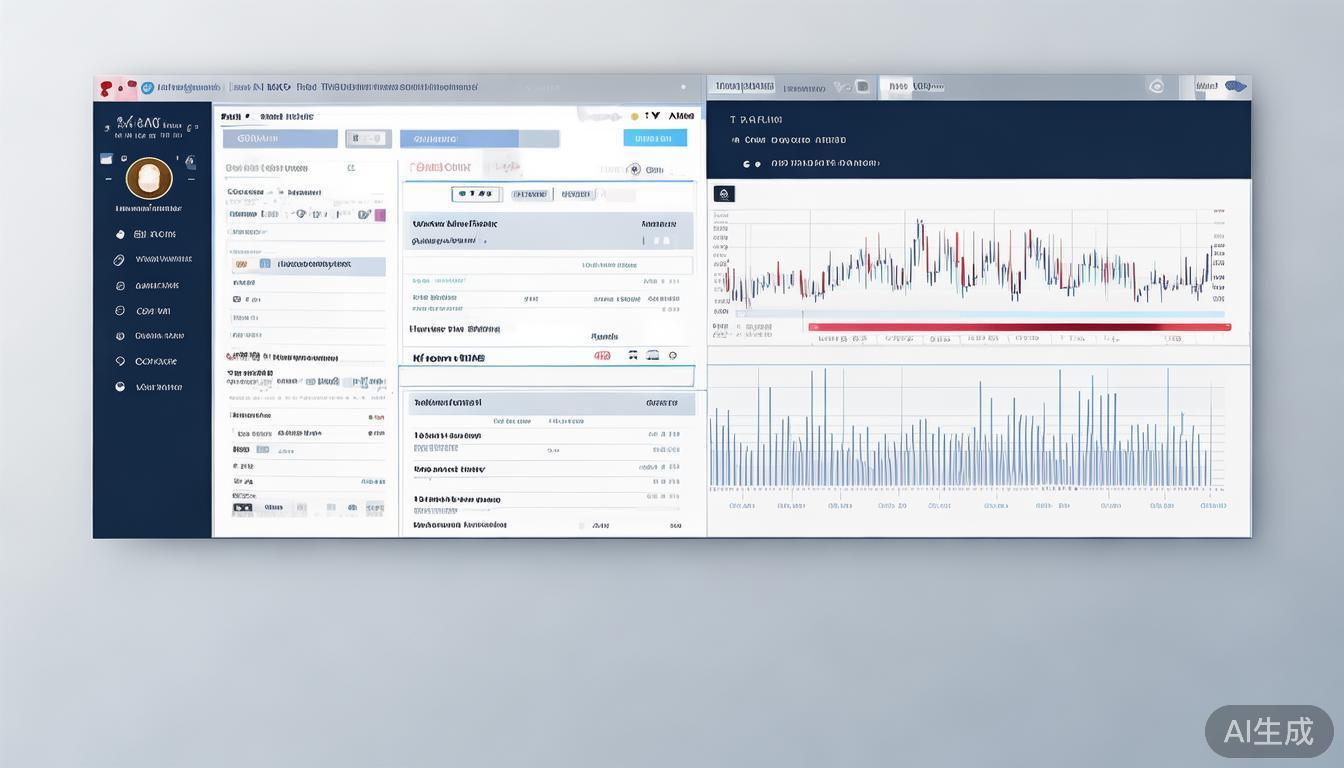Click the red badge icon in highlighted order row
Viewport: 1344px width, 768px height.
[x=602, y=355]
